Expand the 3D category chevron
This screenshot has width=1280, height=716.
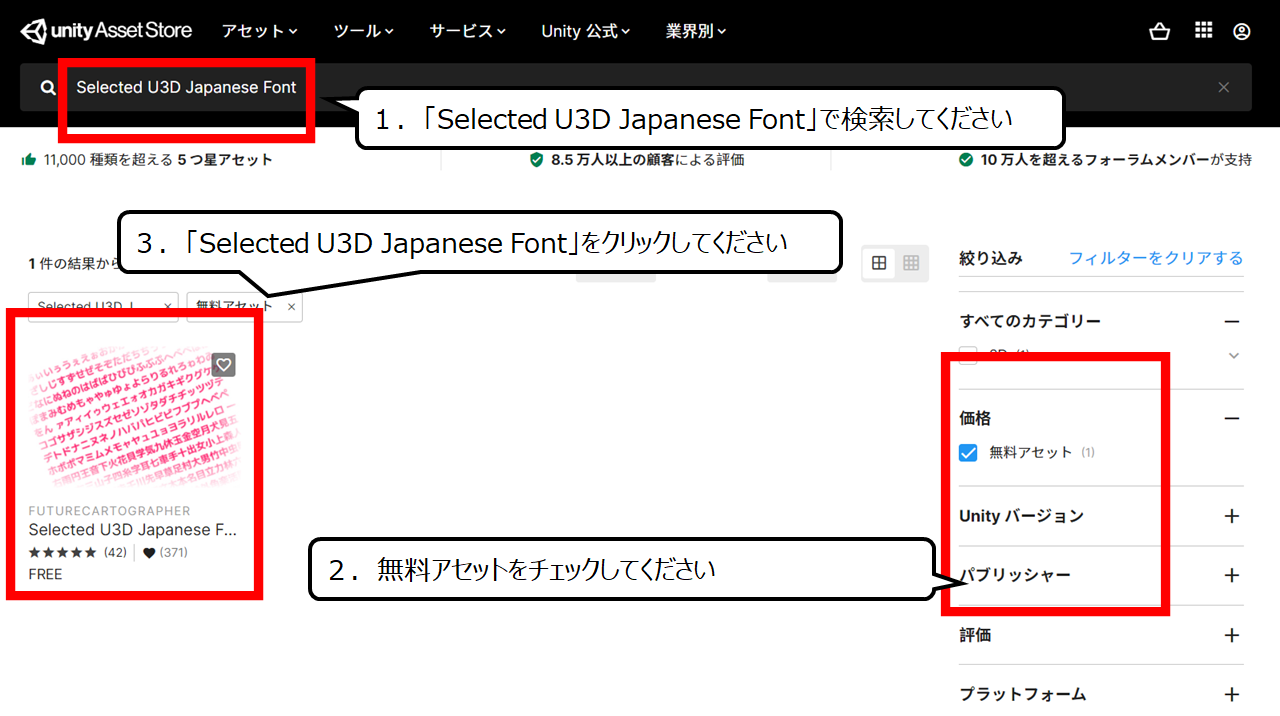1234,355
